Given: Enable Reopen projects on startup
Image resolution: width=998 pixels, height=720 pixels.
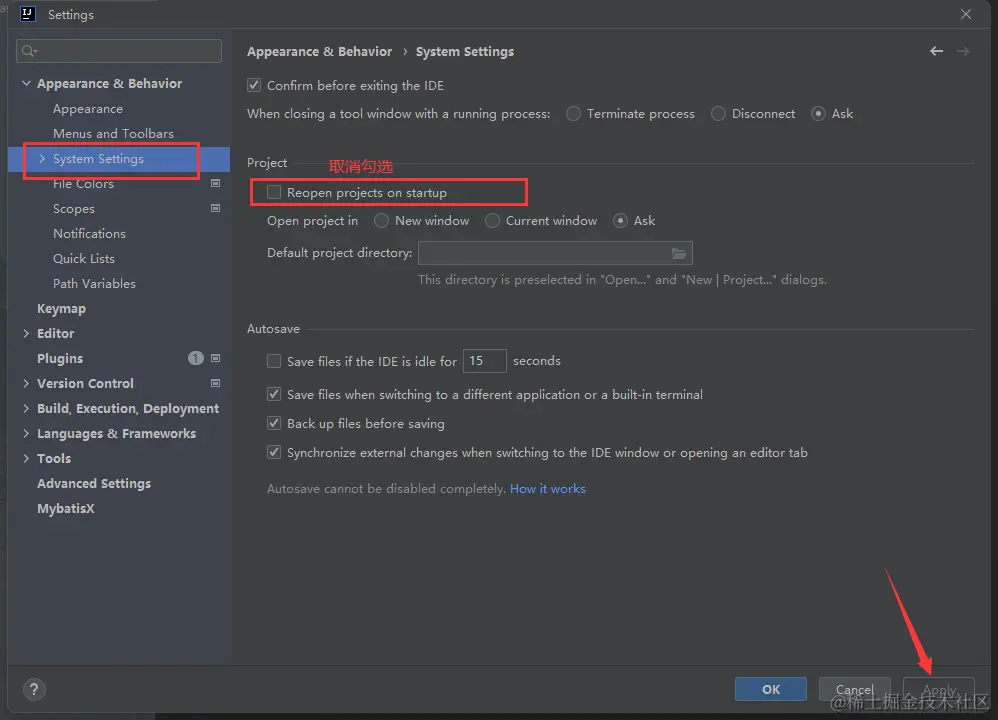Looking at the screenshot, I should click(274, 192).
